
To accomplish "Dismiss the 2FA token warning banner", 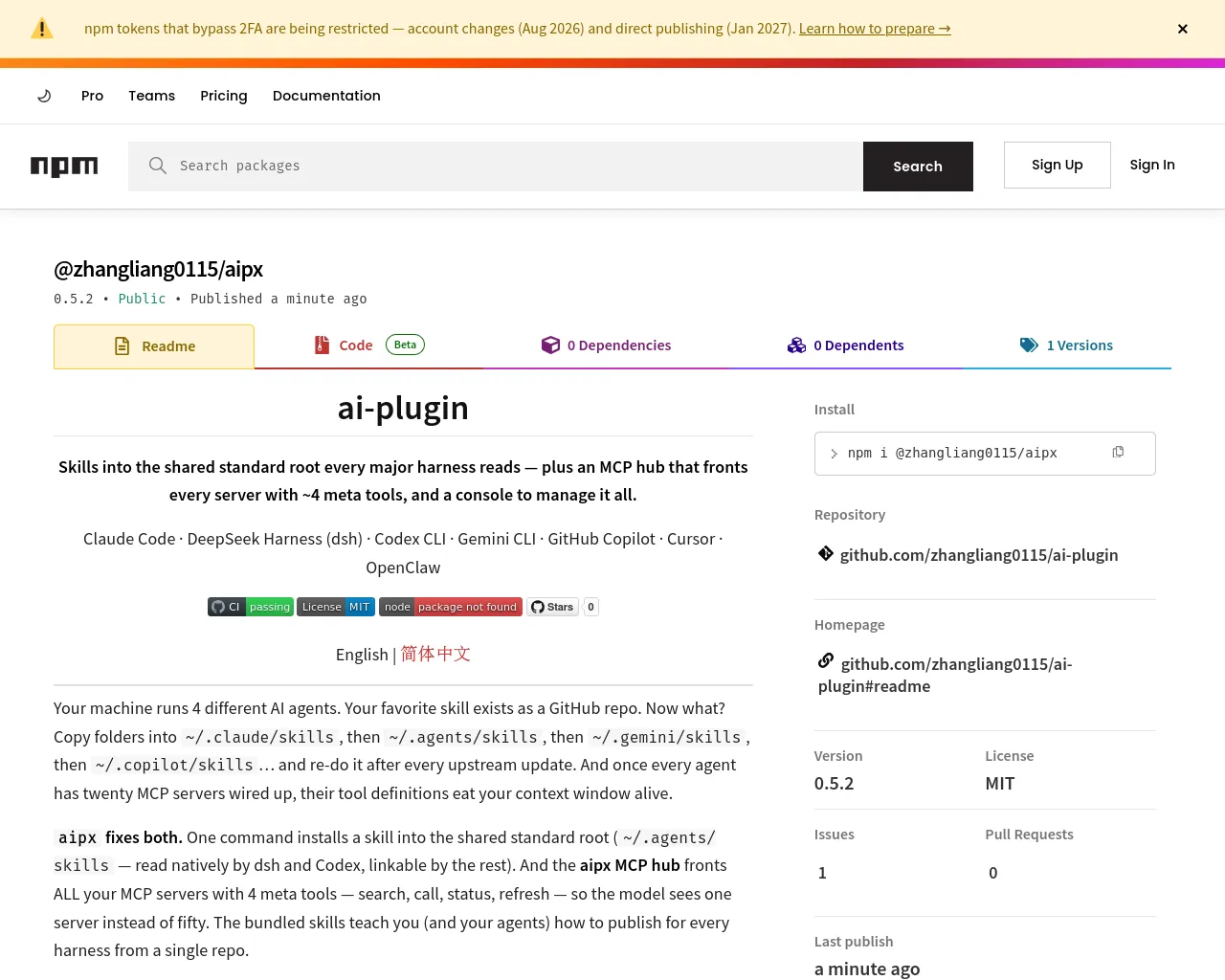I will click(x=1183, y=29).
